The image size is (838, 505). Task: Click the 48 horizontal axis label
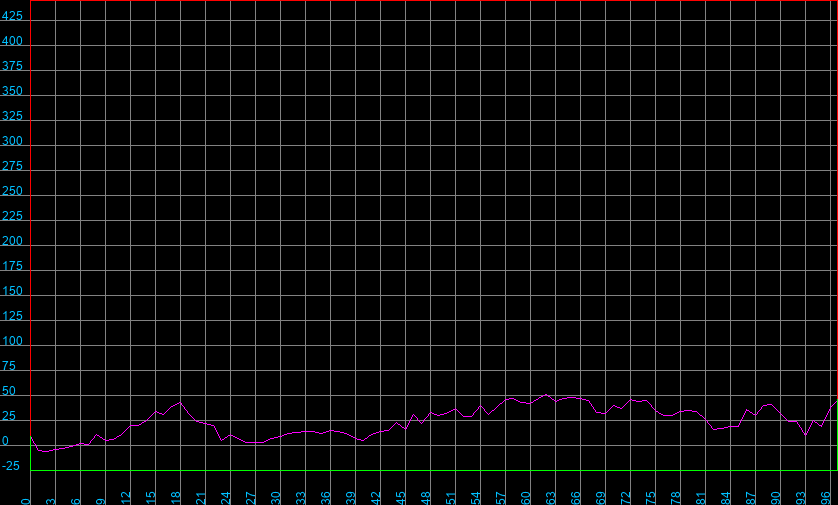coord(426,498)
